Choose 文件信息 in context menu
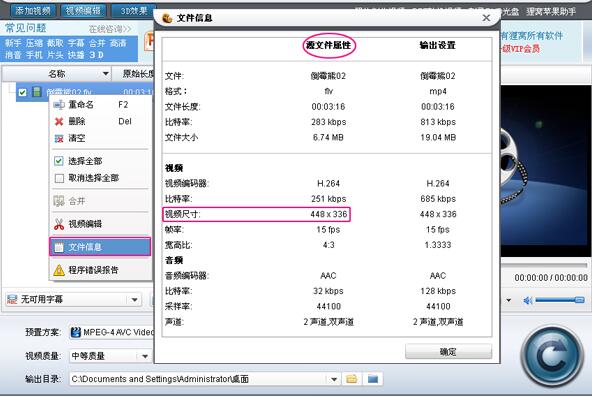The width and height of the screenshot is (592, 397). click(x=100, y=247)
